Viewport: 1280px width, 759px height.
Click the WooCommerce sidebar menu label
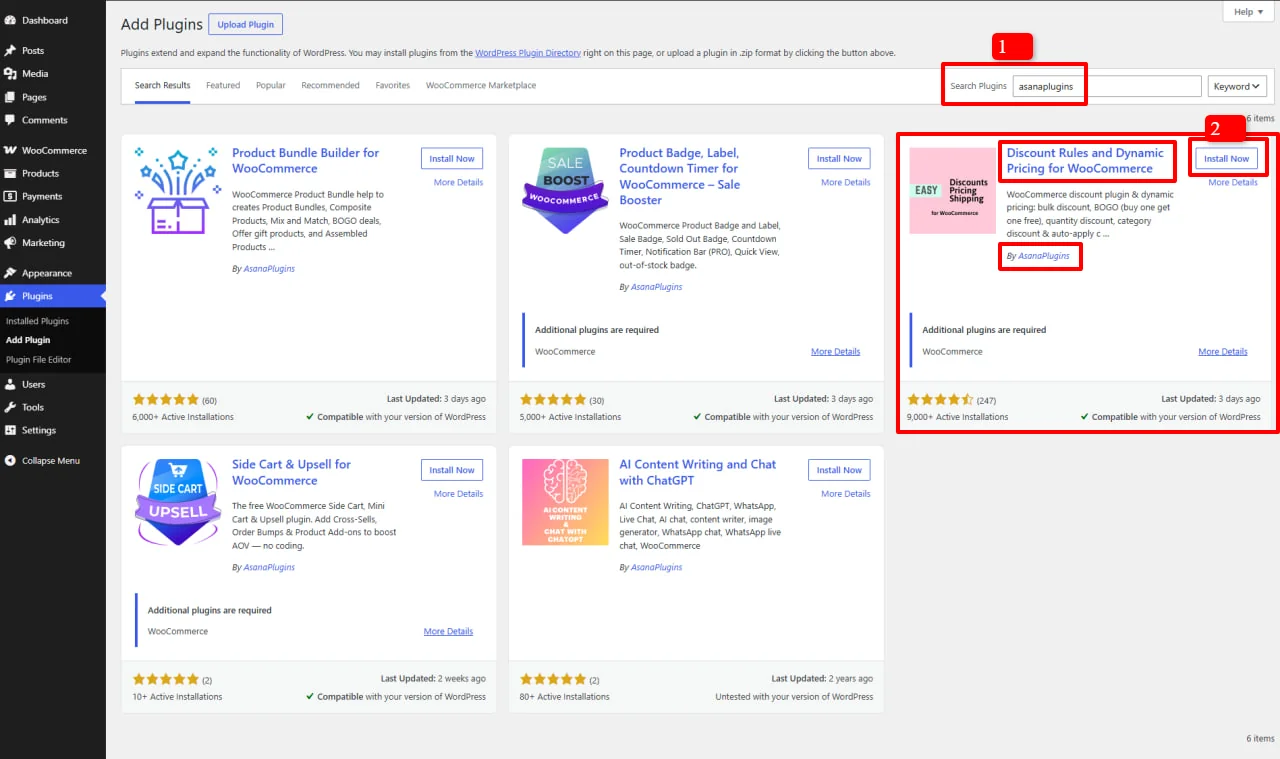tap(55, 150)
